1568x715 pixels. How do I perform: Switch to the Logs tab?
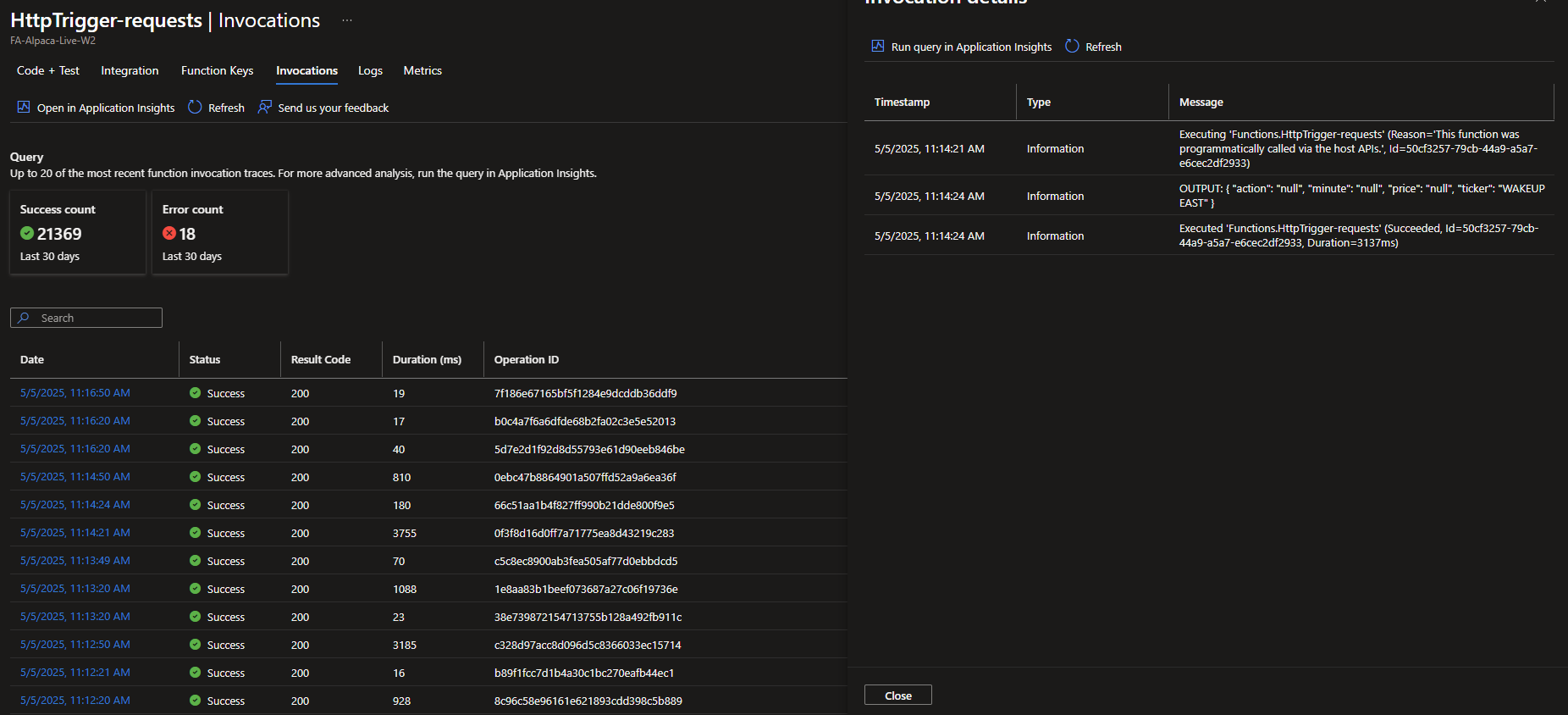tap(370, 70)
